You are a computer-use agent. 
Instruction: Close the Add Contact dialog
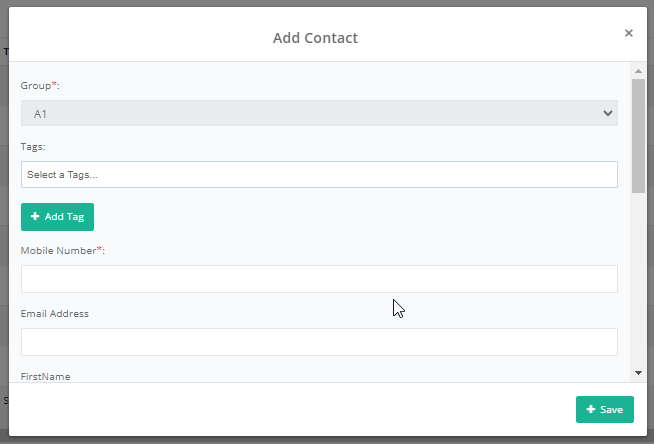628,33
